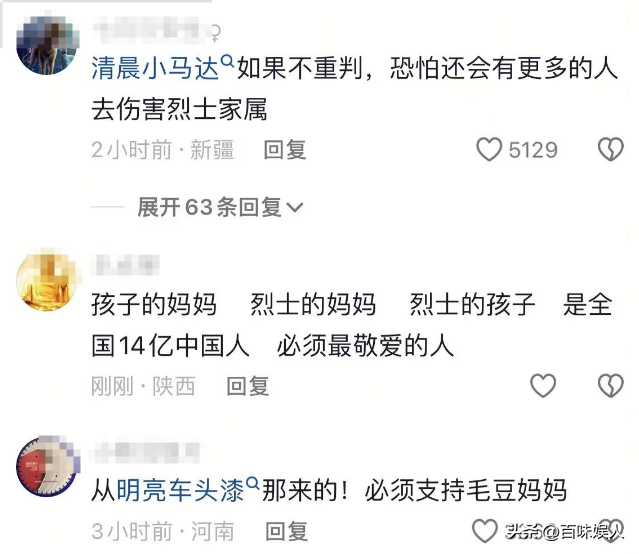Like the comment with 5129 likes
The image size is (639, 554).
[489, 149]
